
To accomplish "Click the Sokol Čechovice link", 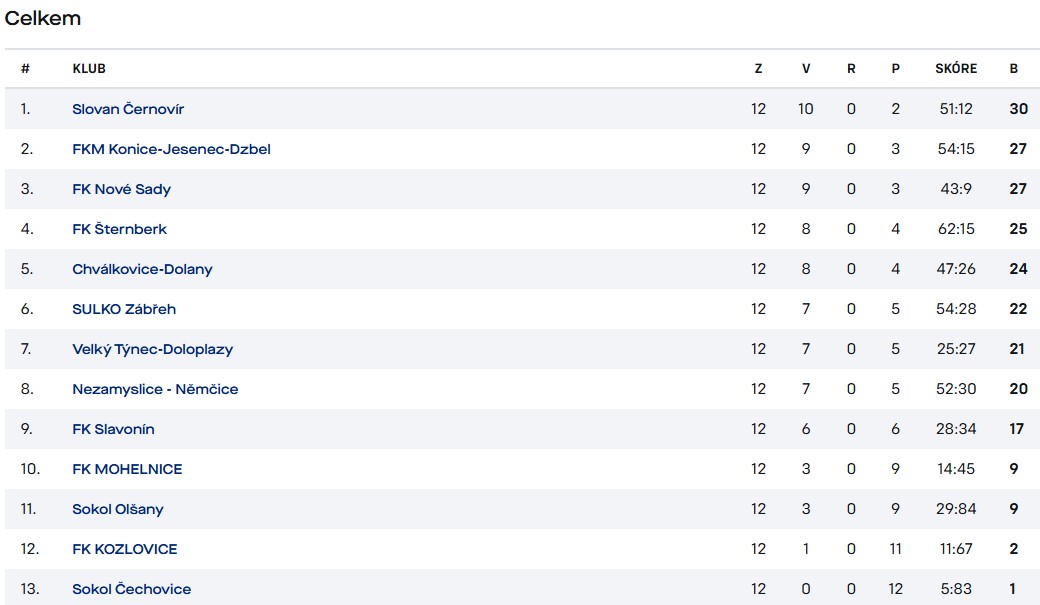I will pos(131,588).
